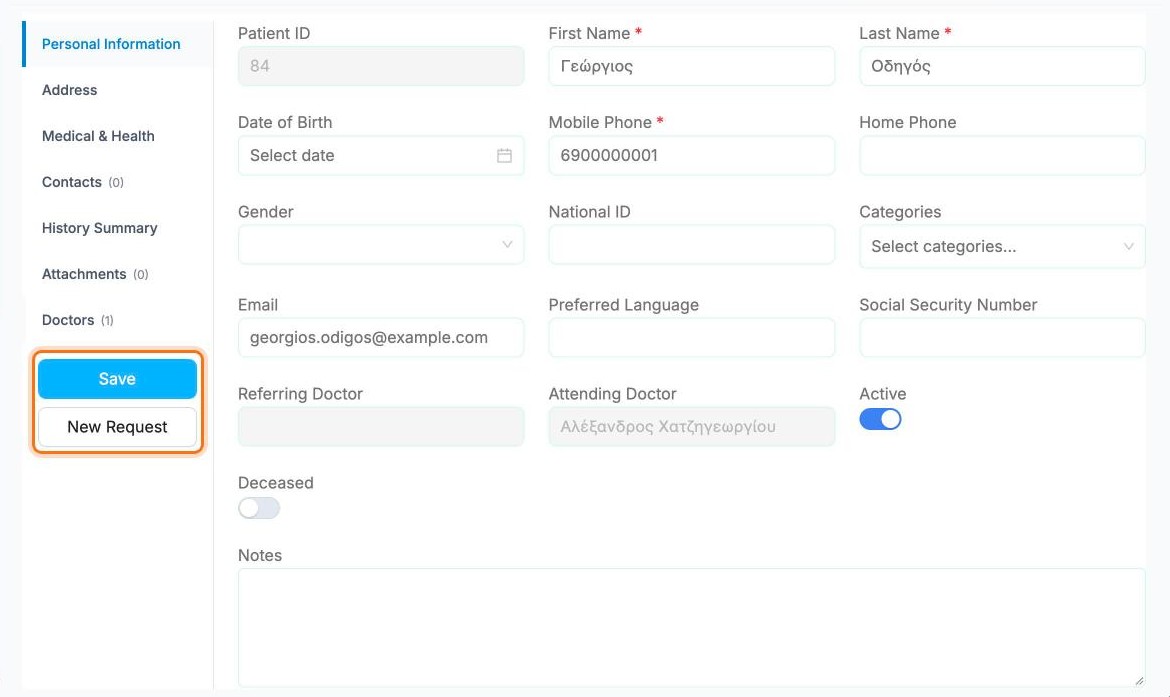Viewport: 1170px width, 697px height.
Task: Click inside the Notes text area
Action: [x=691, y=628]
